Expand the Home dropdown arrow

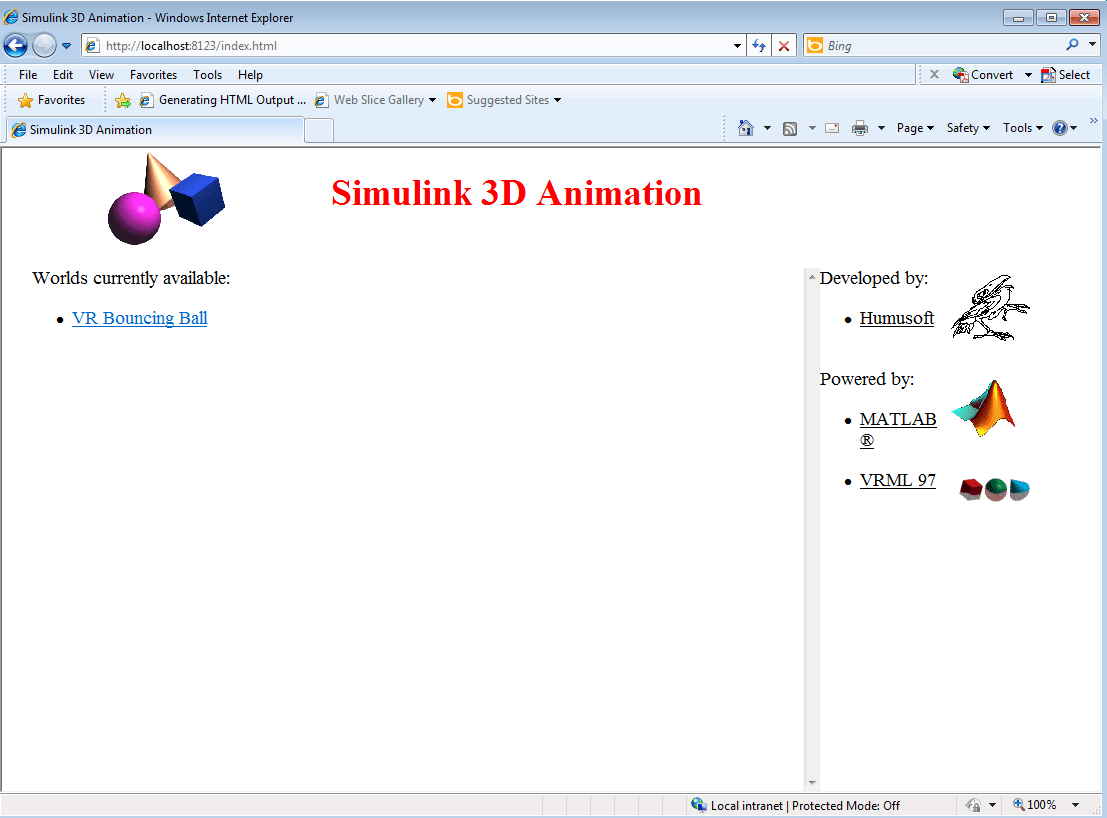767,128
